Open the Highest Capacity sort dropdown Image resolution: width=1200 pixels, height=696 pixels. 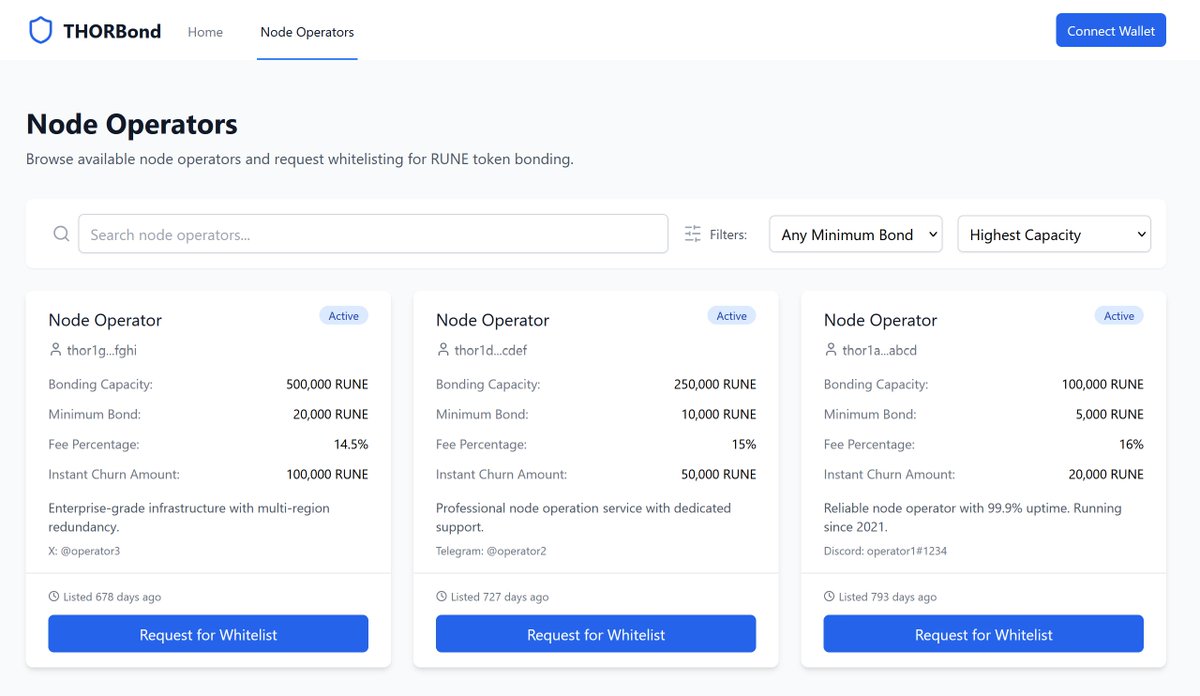tap(1054, 234)
